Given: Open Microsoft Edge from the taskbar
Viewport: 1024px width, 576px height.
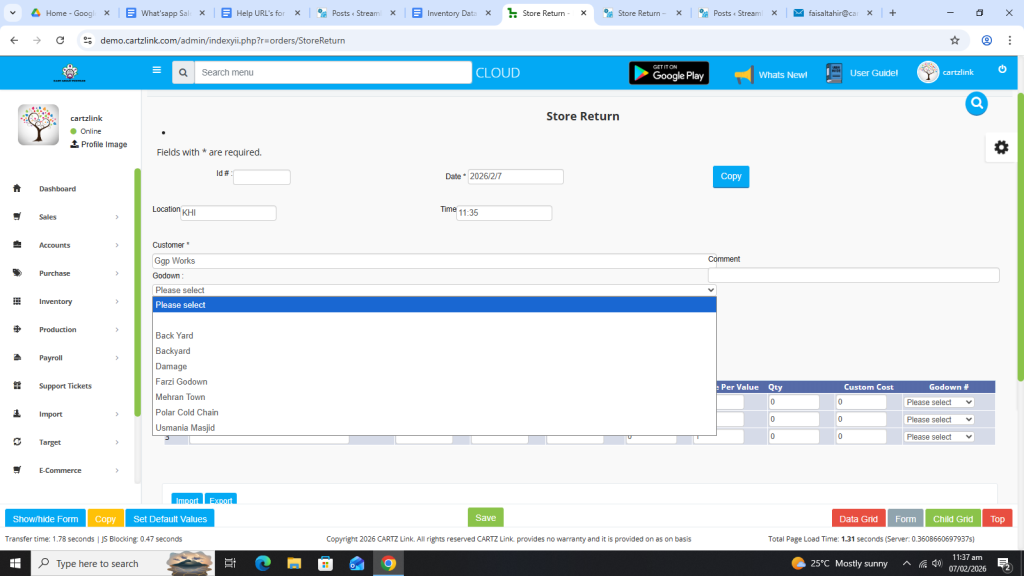Looking at the screenshot, I should [263, 563].
